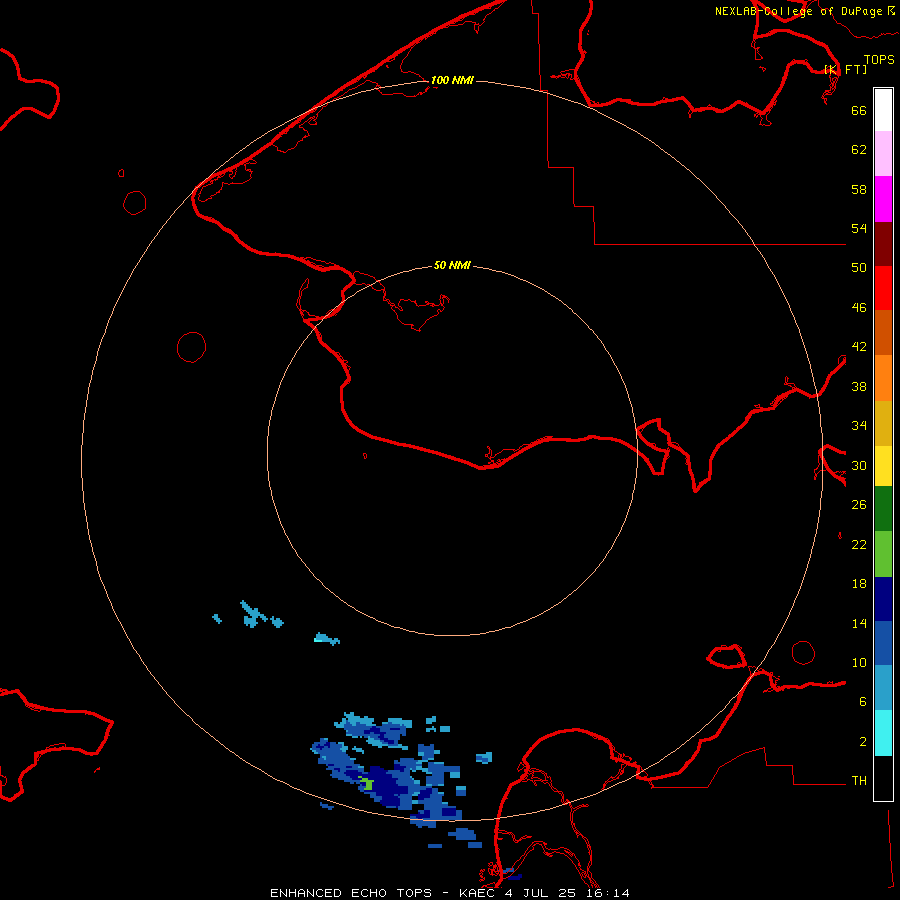900x900 pixels.
Task: Click the orange 42 kft legend swatch
Action: tap(883, 378)
